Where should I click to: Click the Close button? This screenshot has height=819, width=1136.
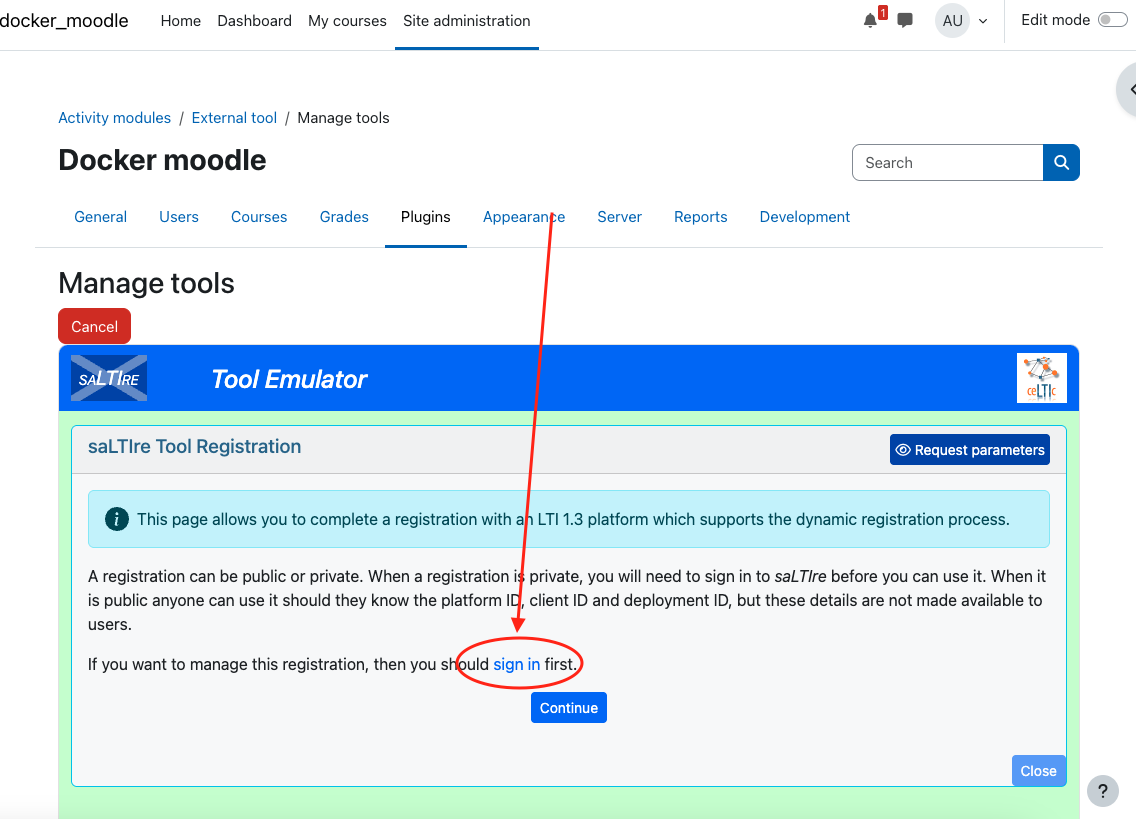tap(1038, 771)
